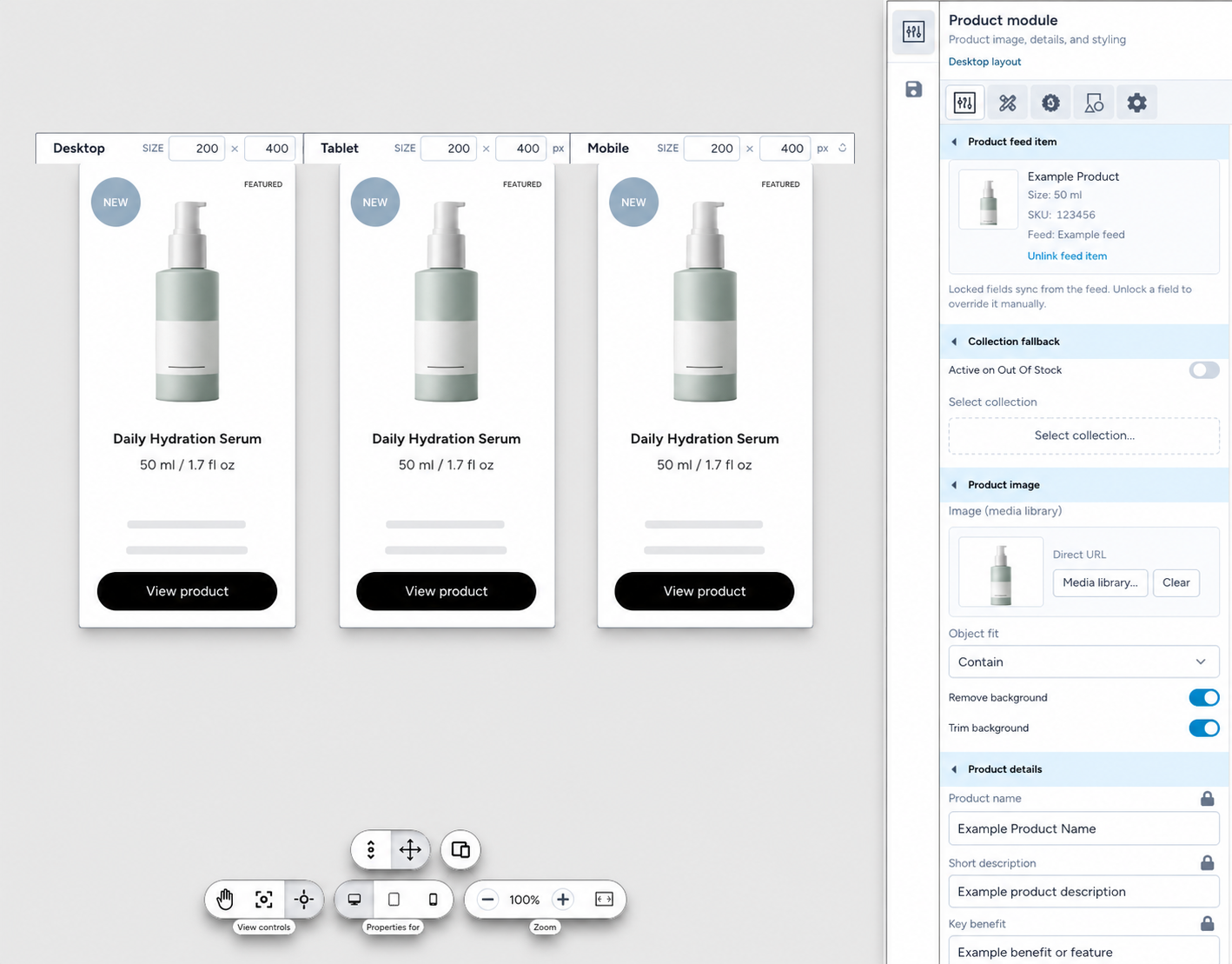Click the Desktop layout link
The width and height of the screenshot is (1232, 964).
(x=984, y=62)
